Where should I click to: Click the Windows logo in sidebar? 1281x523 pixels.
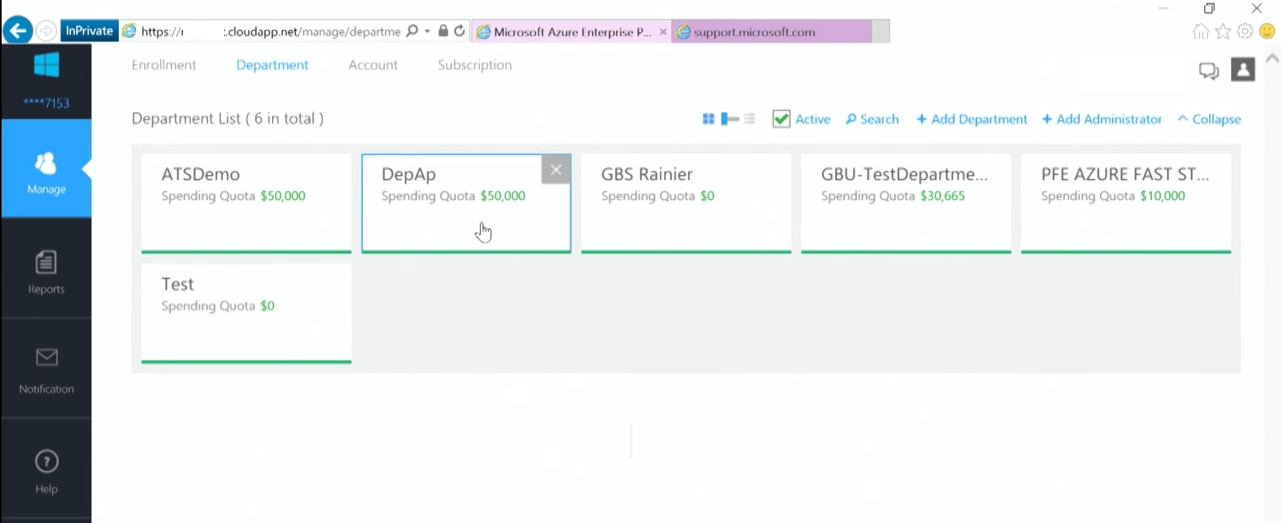point(46,64)
